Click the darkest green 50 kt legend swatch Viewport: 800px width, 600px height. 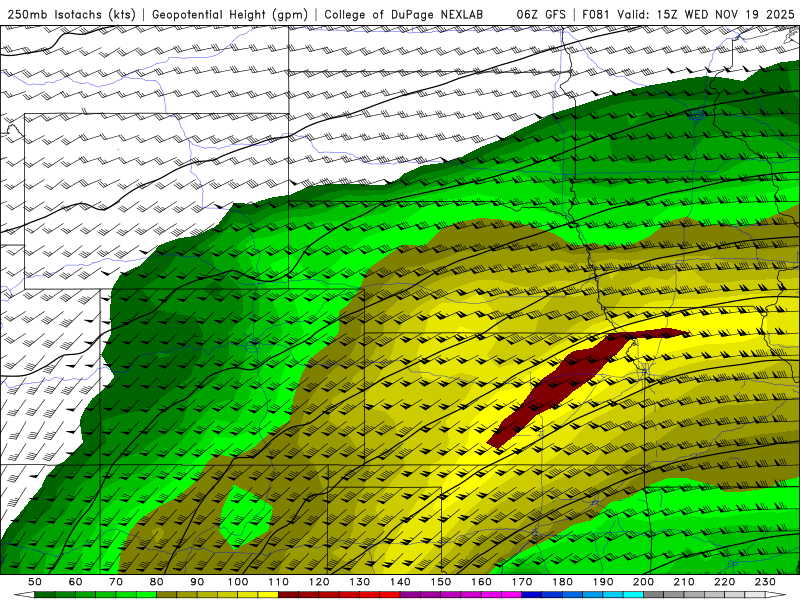(45, 594)
